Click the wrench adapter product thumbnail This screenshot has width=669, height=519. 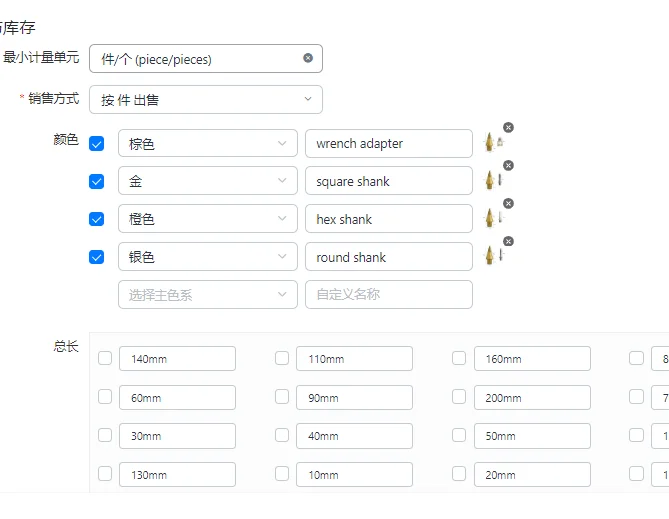(491, 143)
